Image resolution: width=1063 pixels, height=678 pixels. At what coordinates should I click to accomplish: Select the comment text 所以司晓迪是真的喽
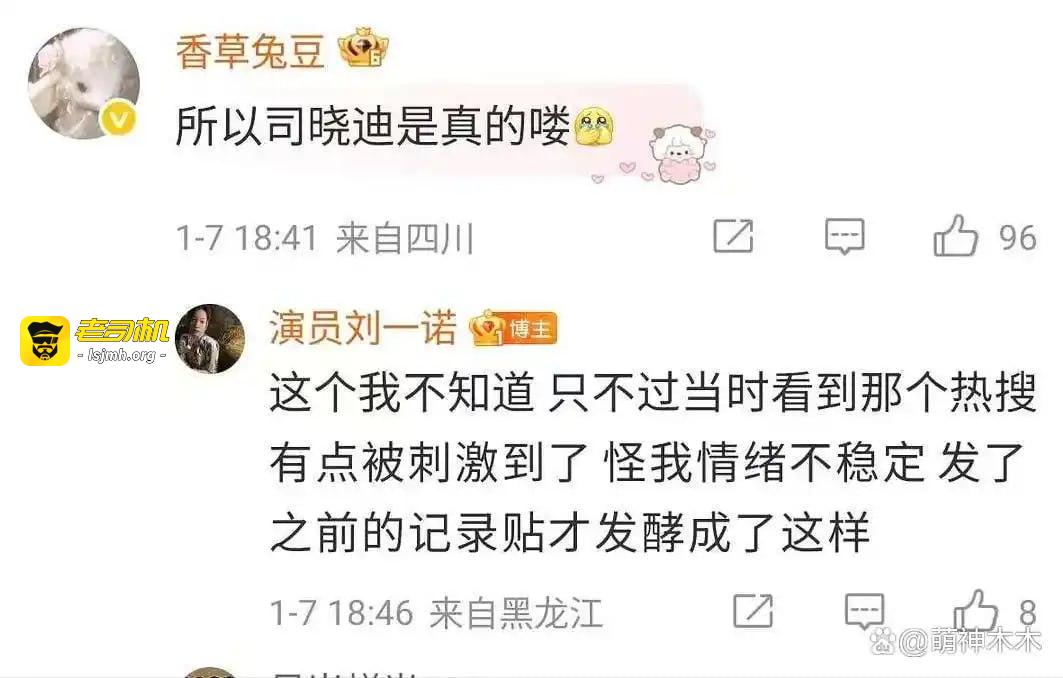click(x=372, y=127)
